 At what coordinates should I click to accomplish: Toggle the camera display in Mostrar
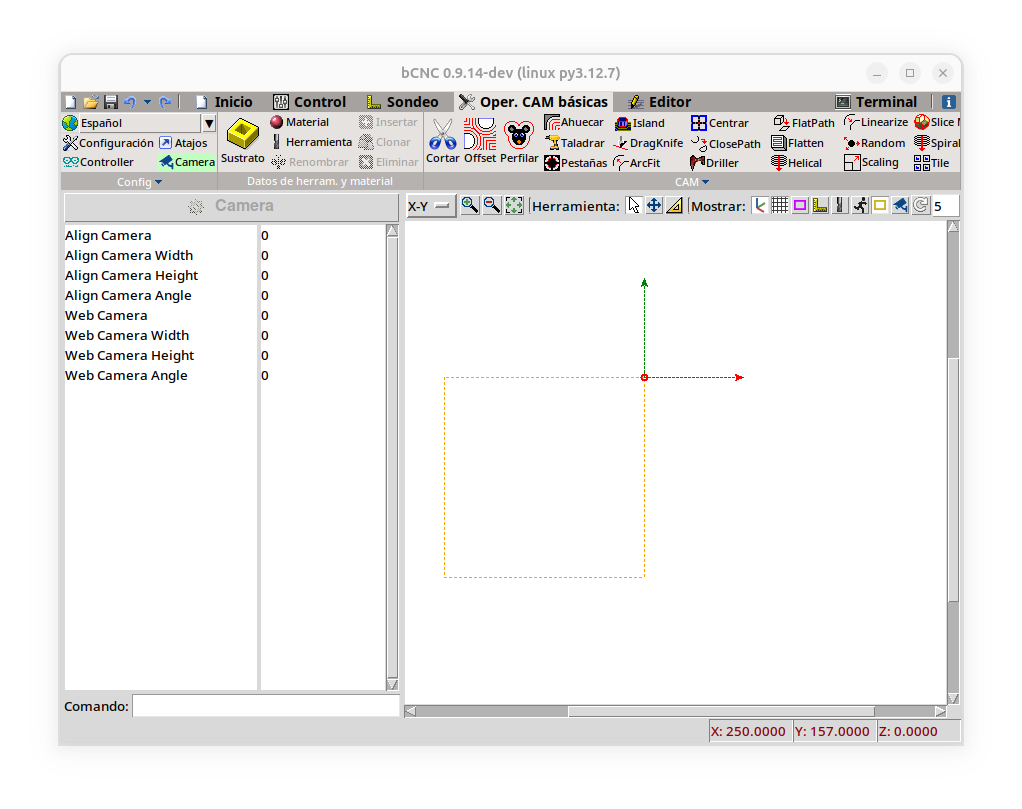pyautogui.click(x=900, y=205)
